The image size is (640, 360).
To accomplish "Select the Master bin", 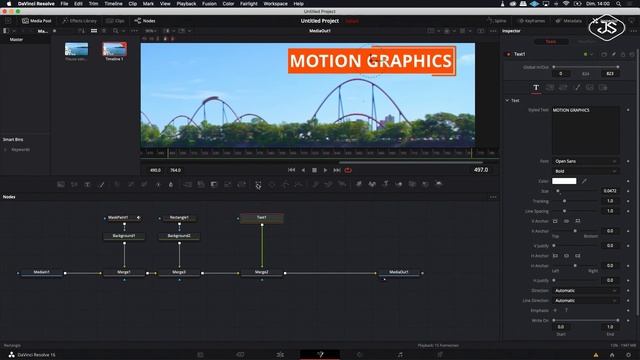I will (16, 40).
